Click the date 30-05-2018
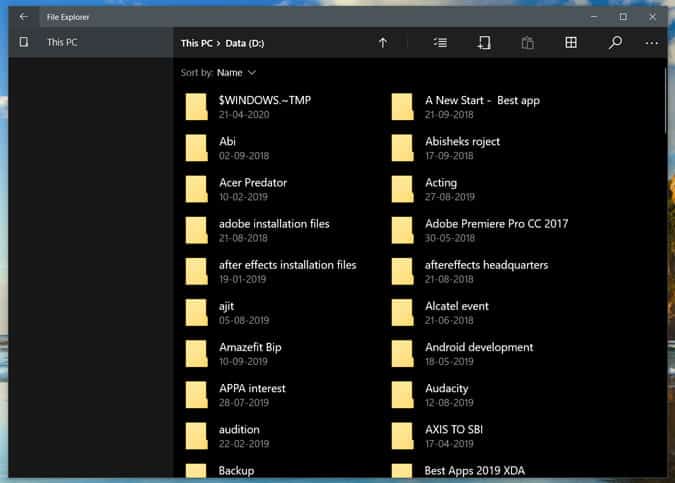Image resolution: width=675 pixels, height=483 pixels. pyautogui.click(x=449, y=238)
